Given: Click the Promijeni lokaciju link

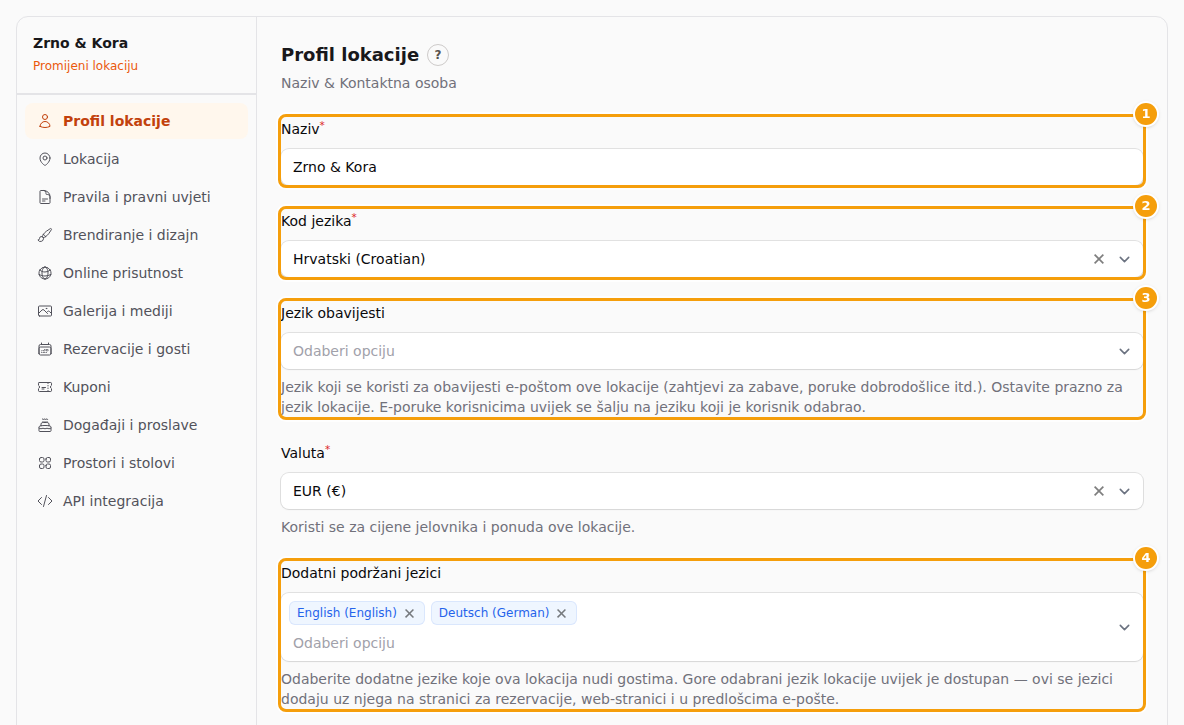Looking at the screenshot, I should point(85,66).
